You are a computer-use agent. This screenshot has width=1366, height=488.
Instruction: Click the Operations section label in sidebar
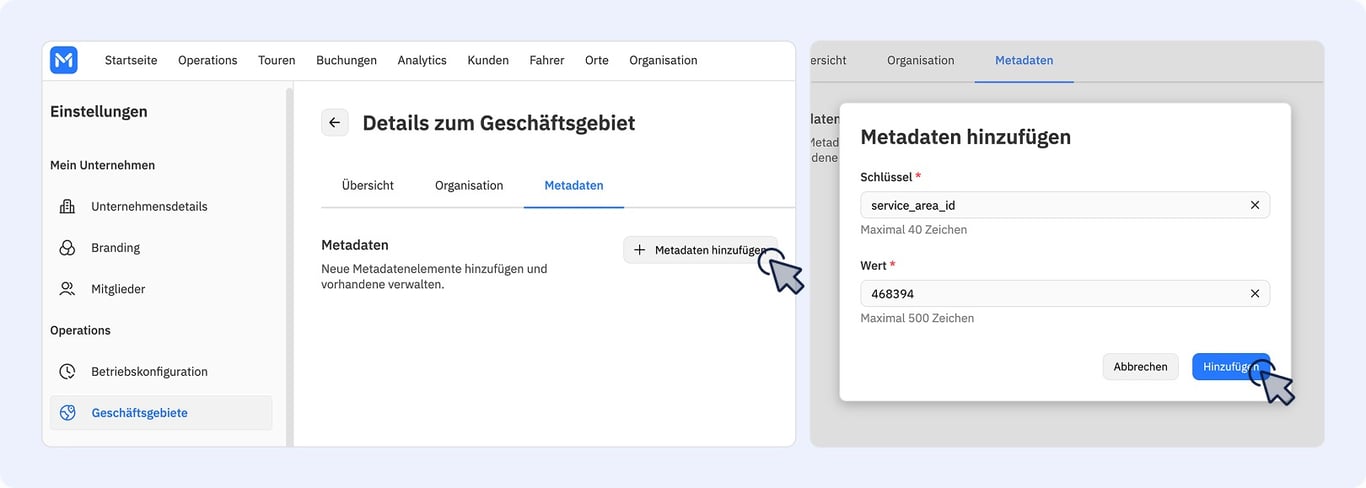[80, 331]
